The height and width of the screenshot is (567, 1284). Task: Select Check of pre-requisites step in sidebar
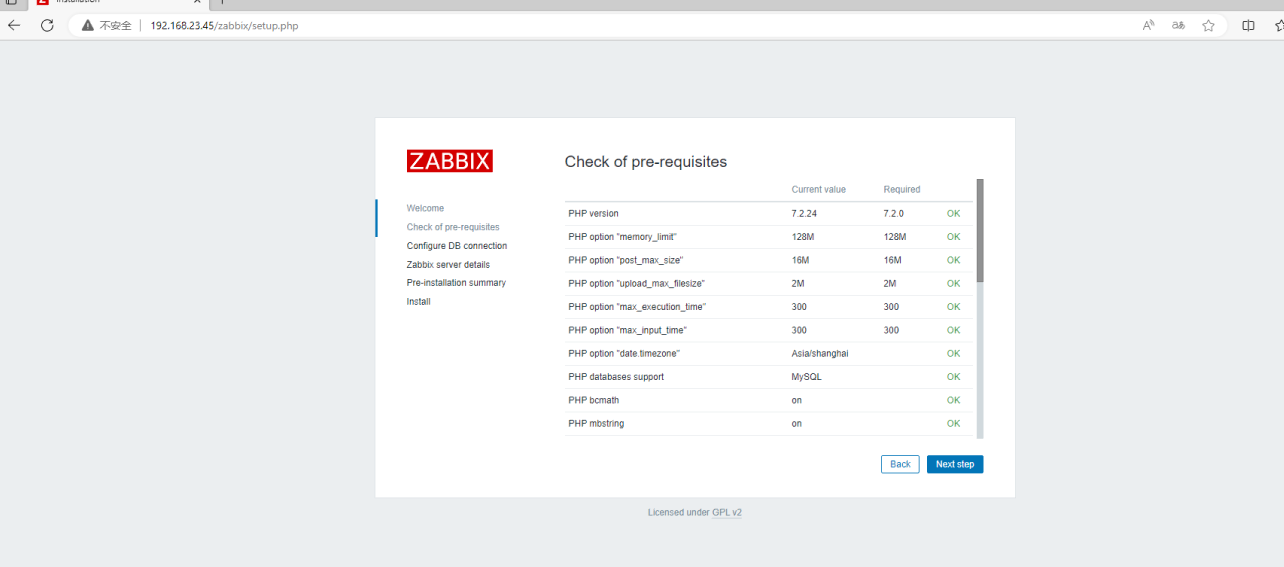pyautogui.click(x=453, y=227)
